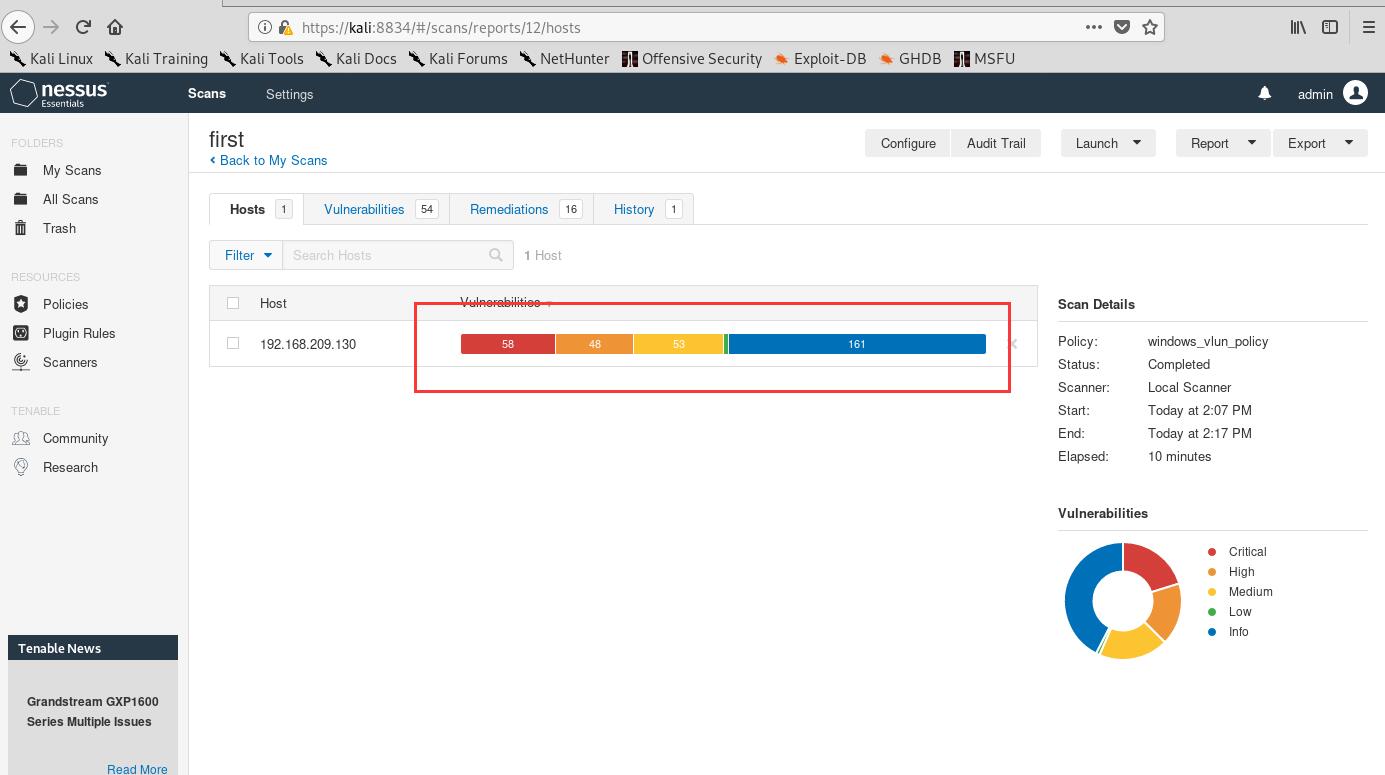
Task: Expand the Export dropdown
Action: point(1320,143)
